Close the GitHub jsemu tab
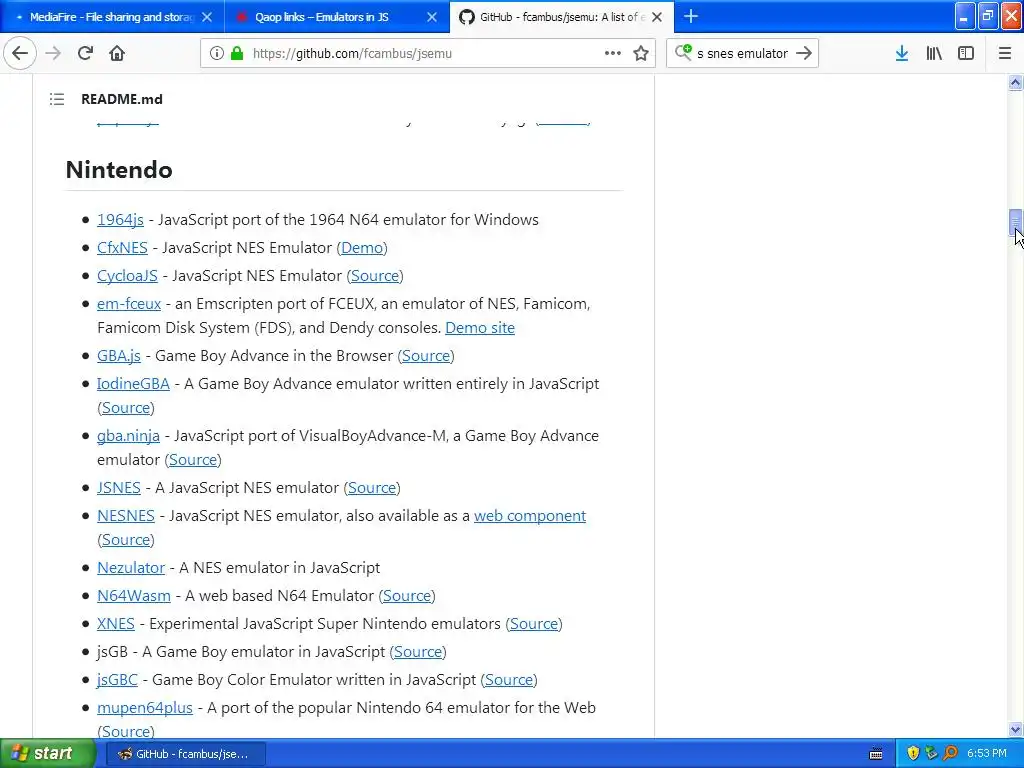 click(x=657, y=17)
